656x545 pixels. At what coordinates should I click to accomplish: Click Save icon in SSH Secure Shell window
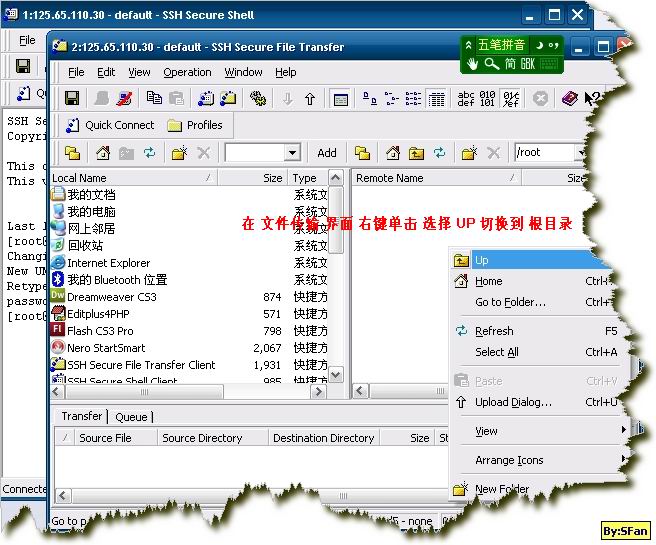pos(22,66)
